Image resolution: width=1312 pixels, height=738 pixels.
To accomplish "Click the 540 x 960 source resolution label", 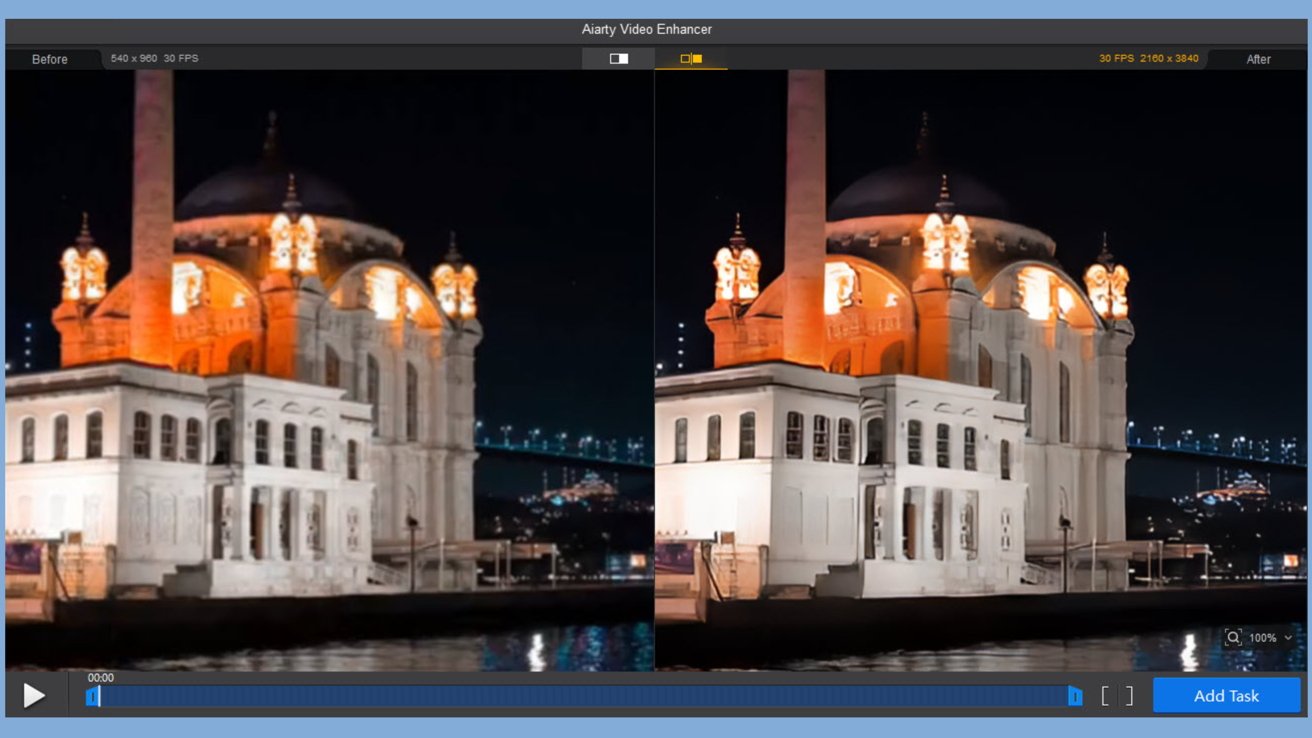I will 134,59.
